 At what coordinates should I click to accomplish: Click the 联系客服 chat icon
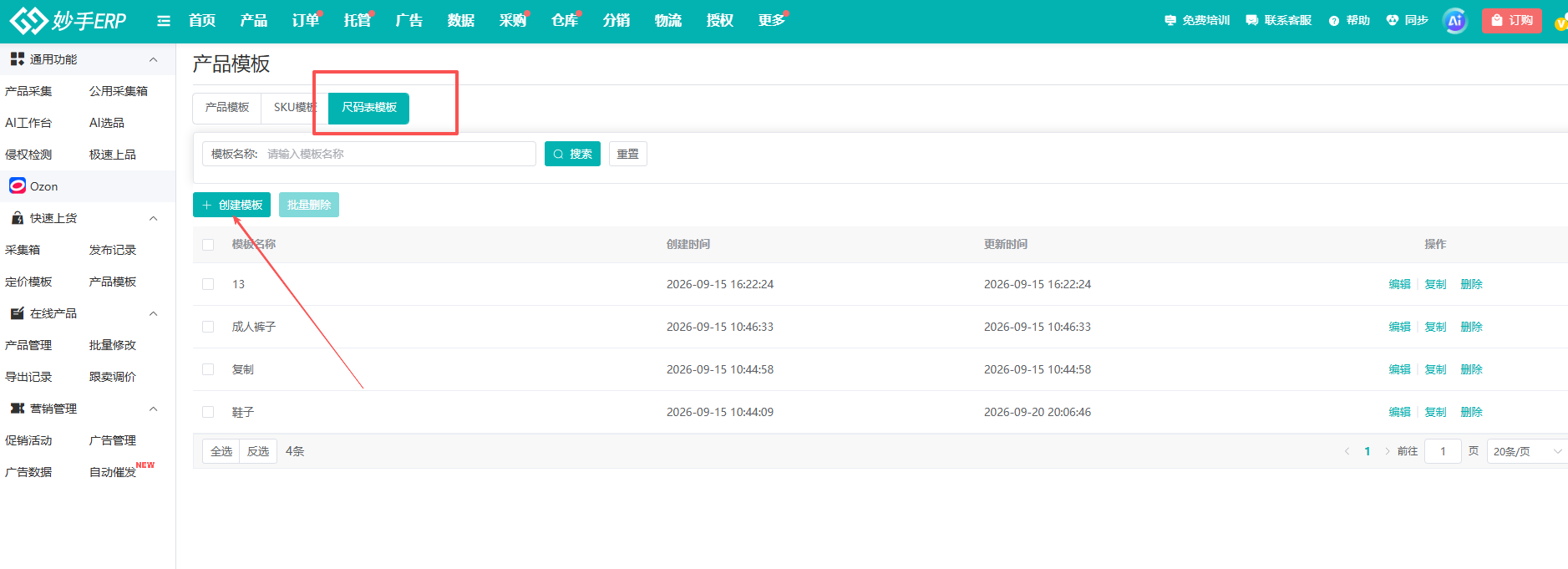pos(1251,21)
